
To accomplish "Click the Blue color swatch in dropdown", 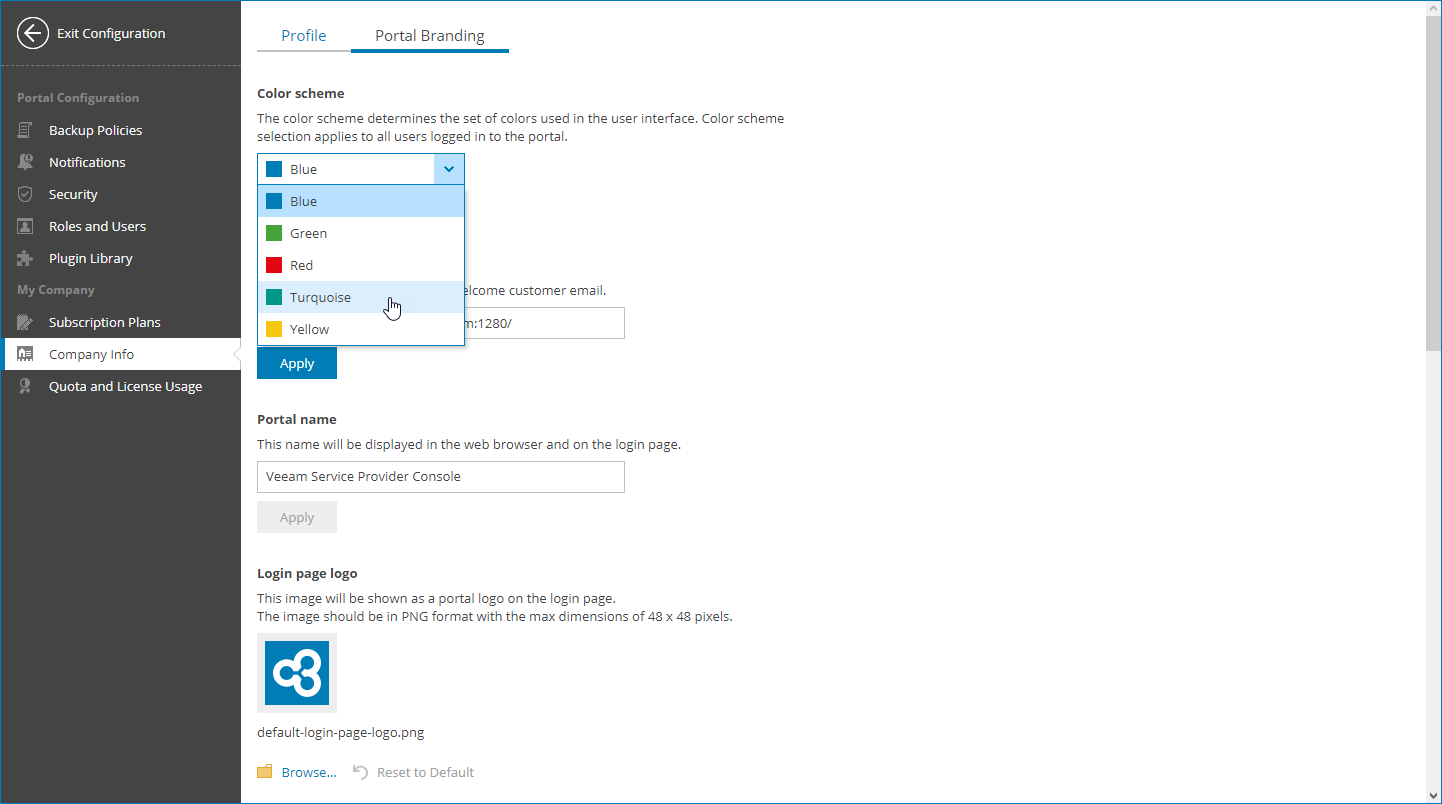I will (272, 200).
